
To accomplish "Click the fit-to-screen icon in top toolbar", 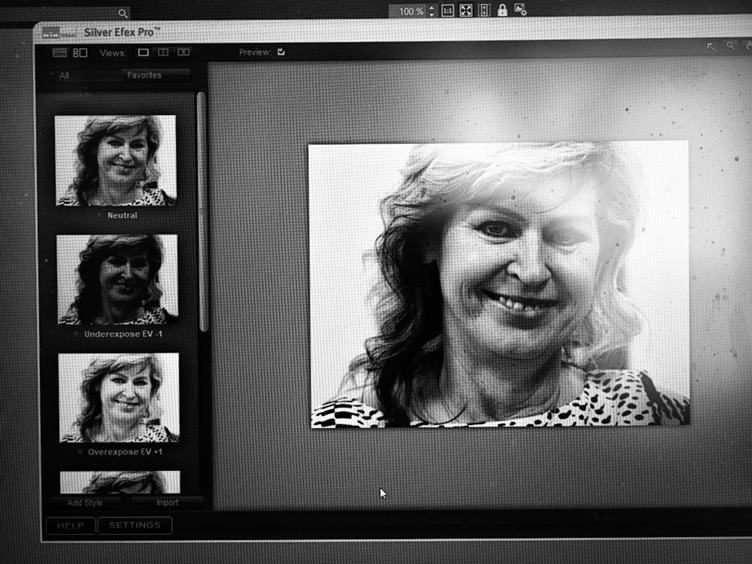I will click(x=465, y=10).
